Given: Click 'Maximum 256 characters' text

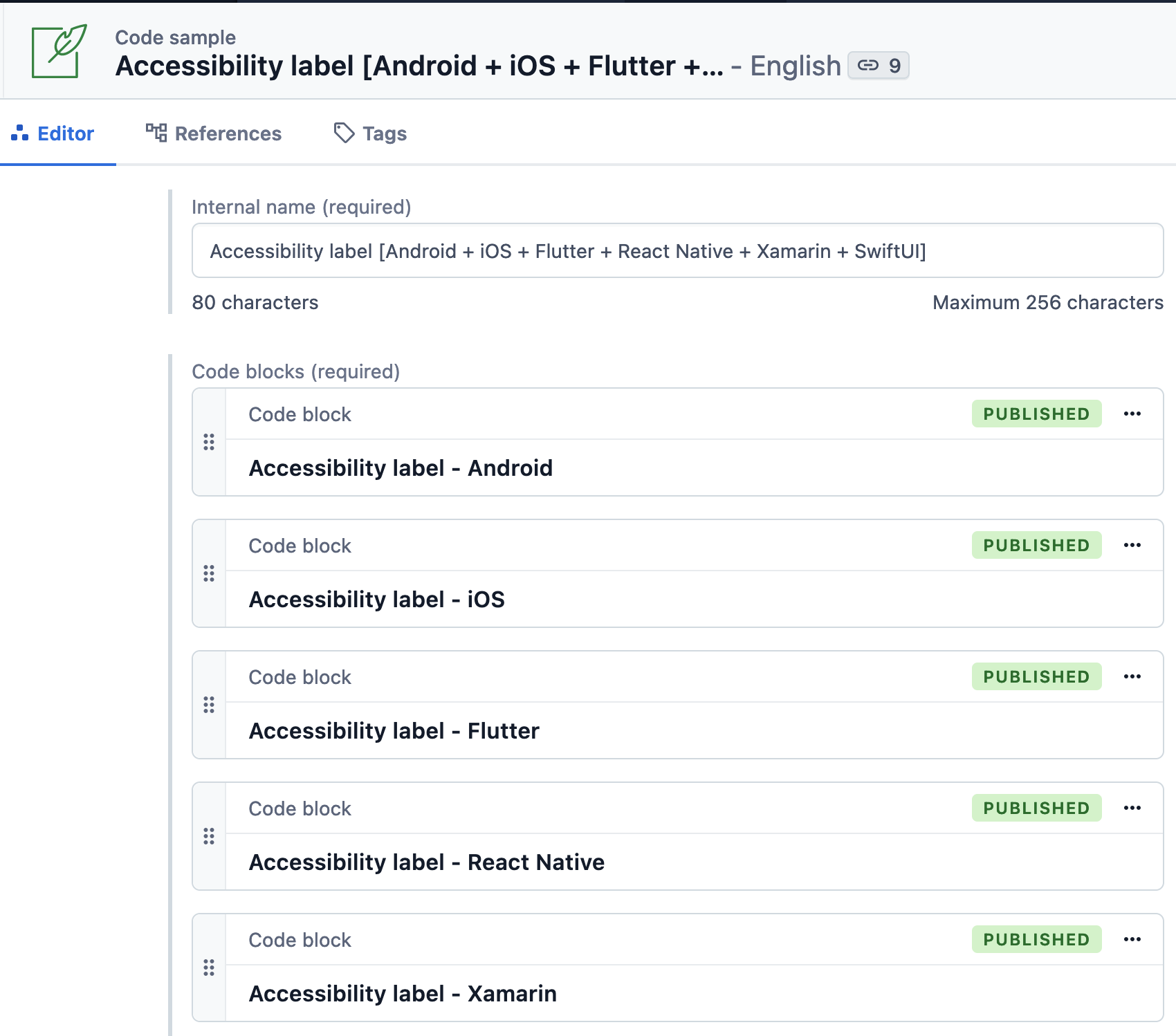Looking at the screenshot, I should point(1048,302).
